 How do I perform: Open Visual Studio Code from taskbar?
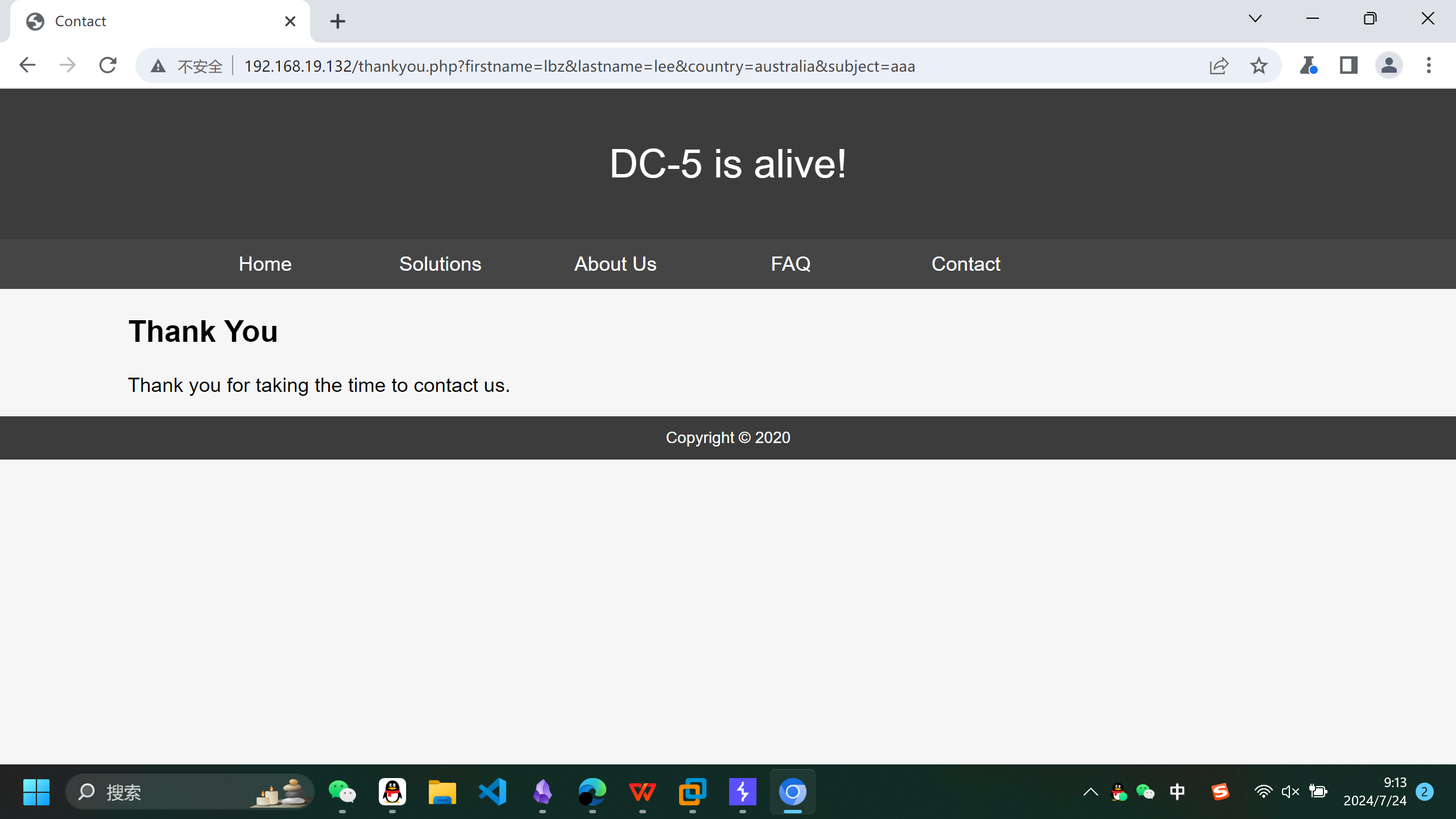tap(493, 792)
